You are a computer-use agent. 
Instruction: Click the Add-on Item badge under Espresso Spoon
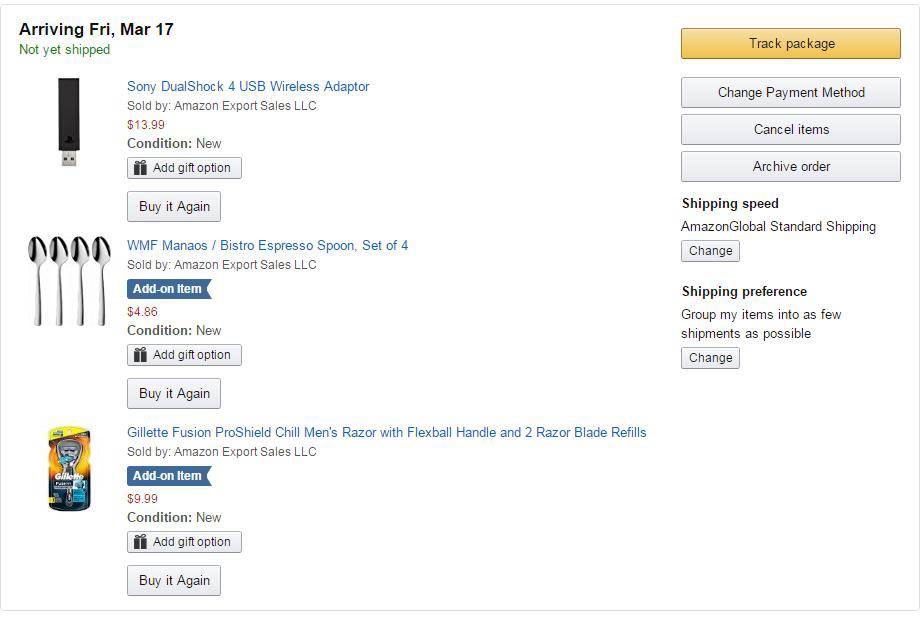coord(168,289)
